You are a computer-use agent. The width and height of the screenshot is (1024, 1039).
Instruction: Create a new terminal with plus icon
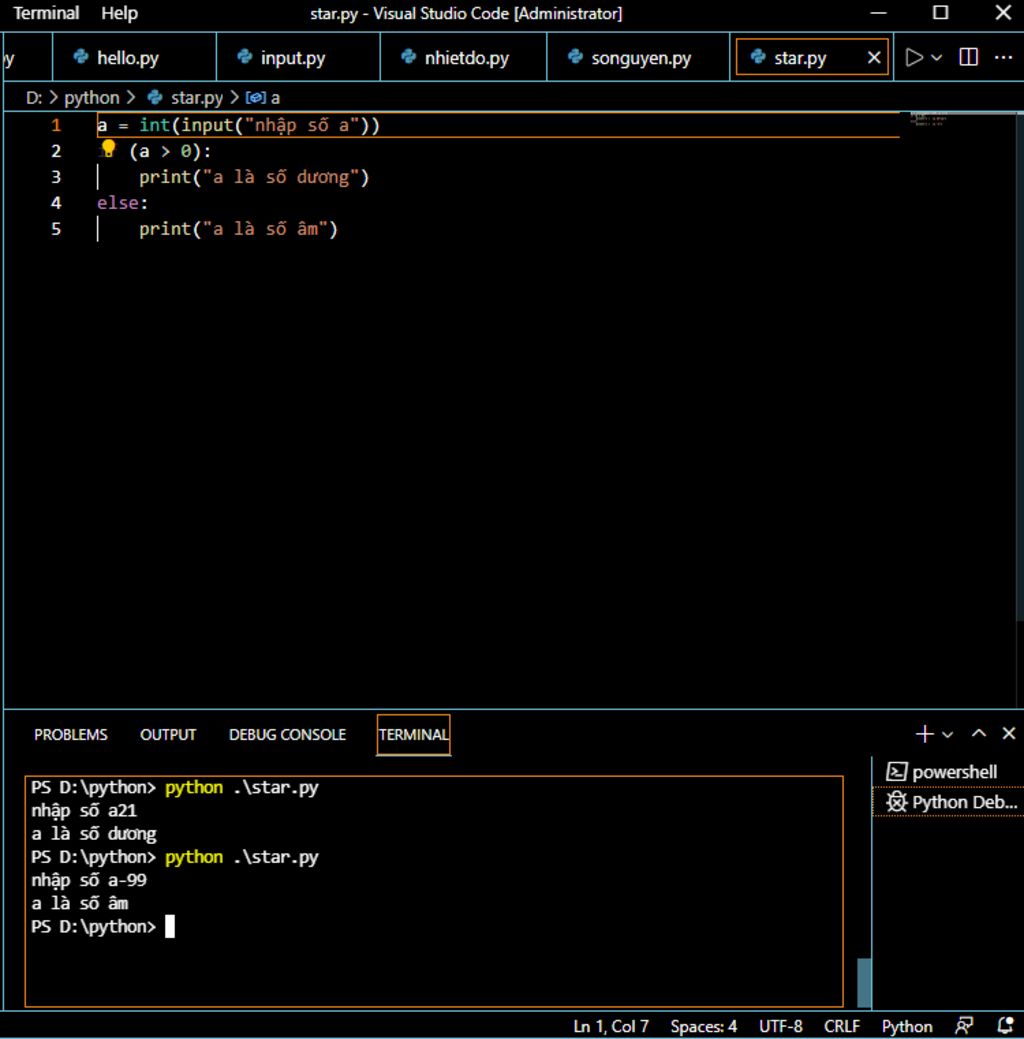[x=925, y=734]
